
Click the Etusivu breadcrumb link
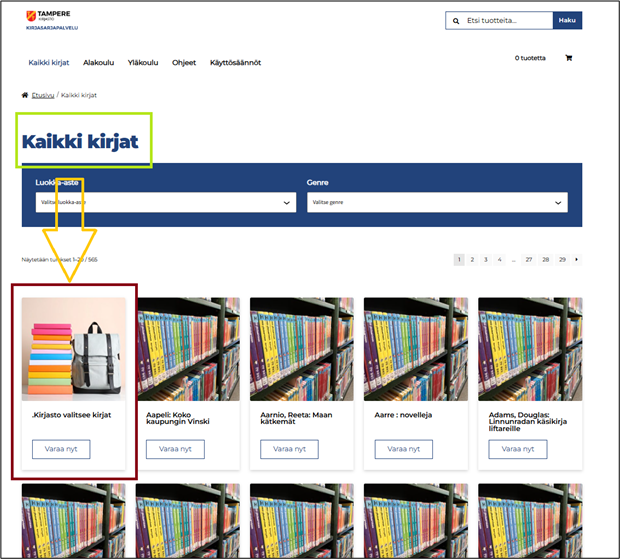(x=43, y=95)
